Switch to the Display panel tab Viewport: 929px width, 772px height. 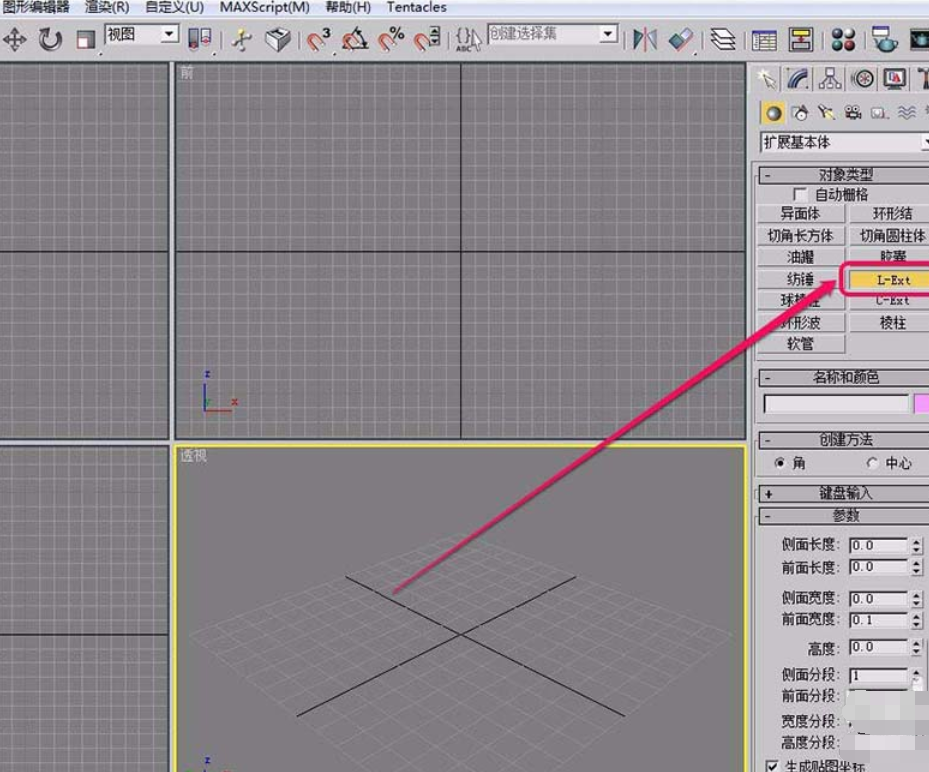895,79
